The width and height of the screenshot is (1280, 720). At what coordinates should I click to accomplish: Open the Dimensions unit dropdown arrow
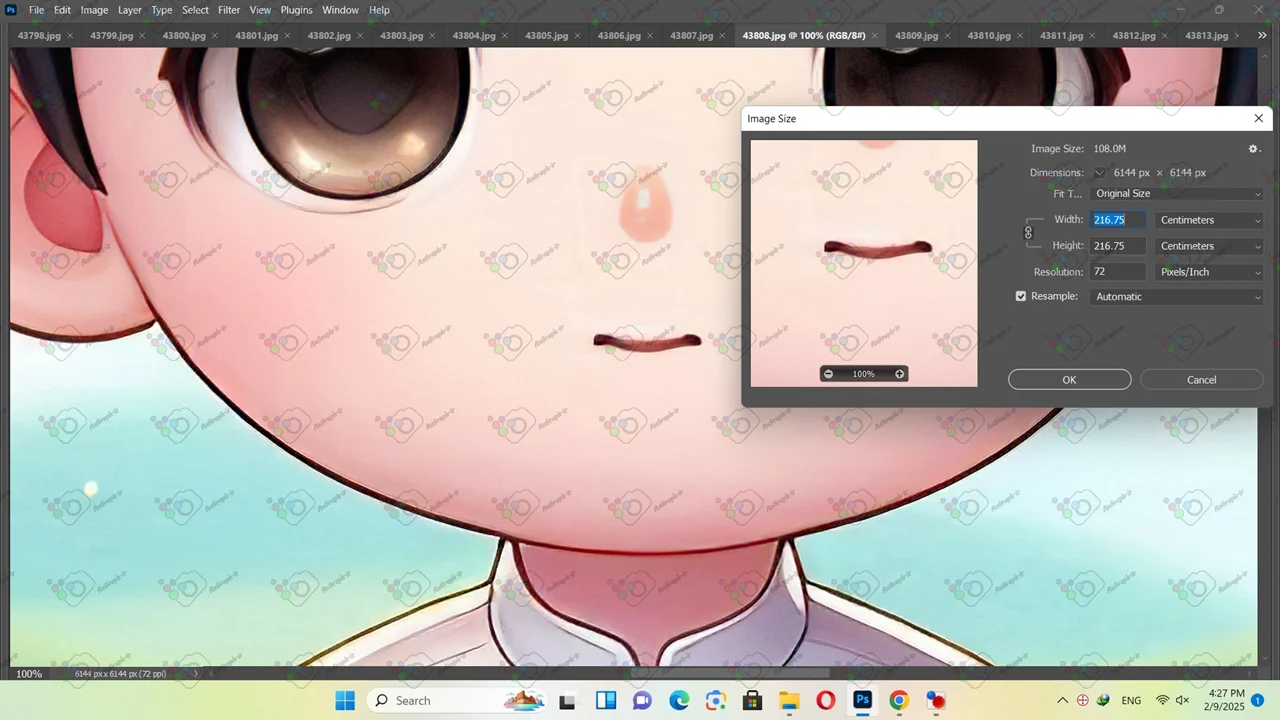coord(1099,173)
